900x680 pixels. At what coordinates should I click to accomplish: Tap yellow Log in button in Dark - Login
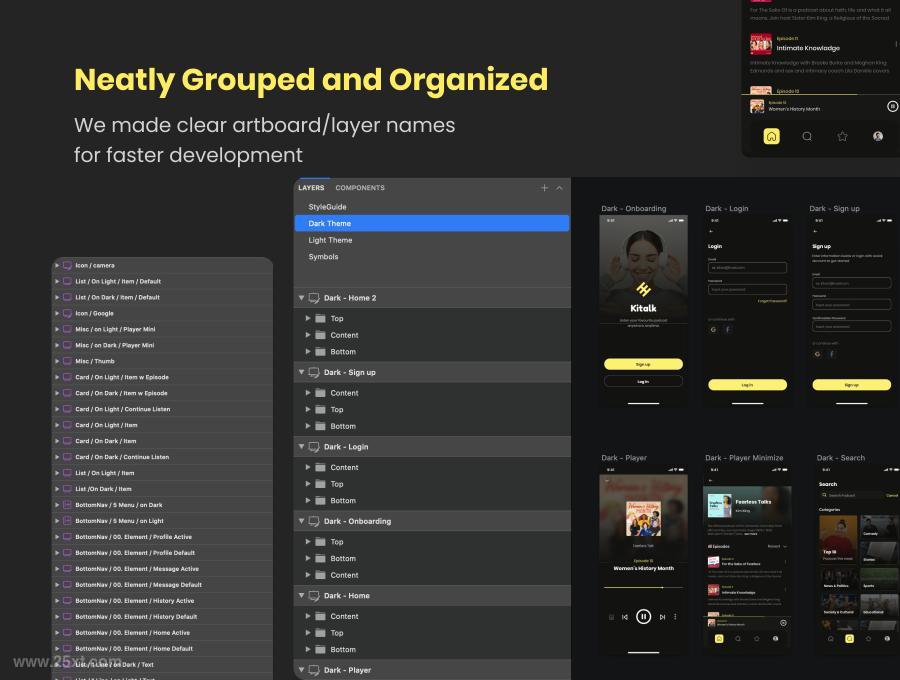click(747, 385)
